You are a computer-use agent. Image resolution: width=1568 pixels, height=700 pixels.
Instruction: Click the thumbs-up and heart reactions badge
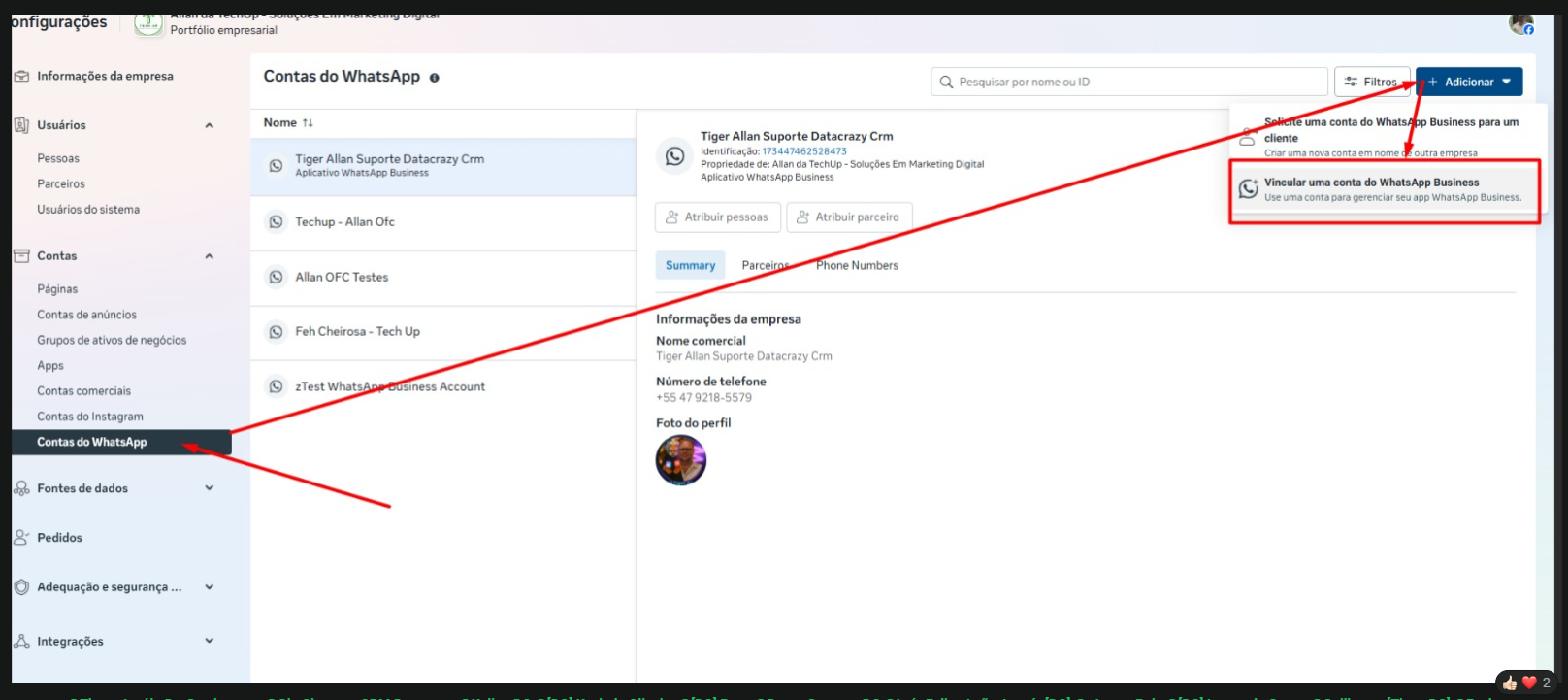[1526, 683]
